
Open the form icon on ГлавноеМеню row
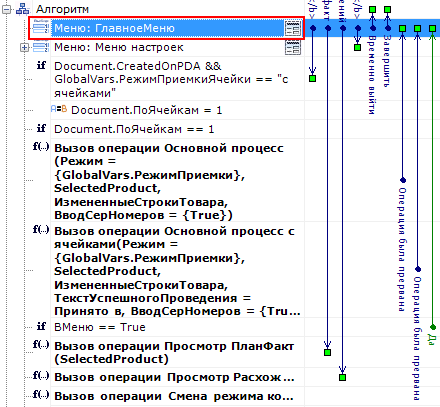pyautogui.click(x=293, y=28)
